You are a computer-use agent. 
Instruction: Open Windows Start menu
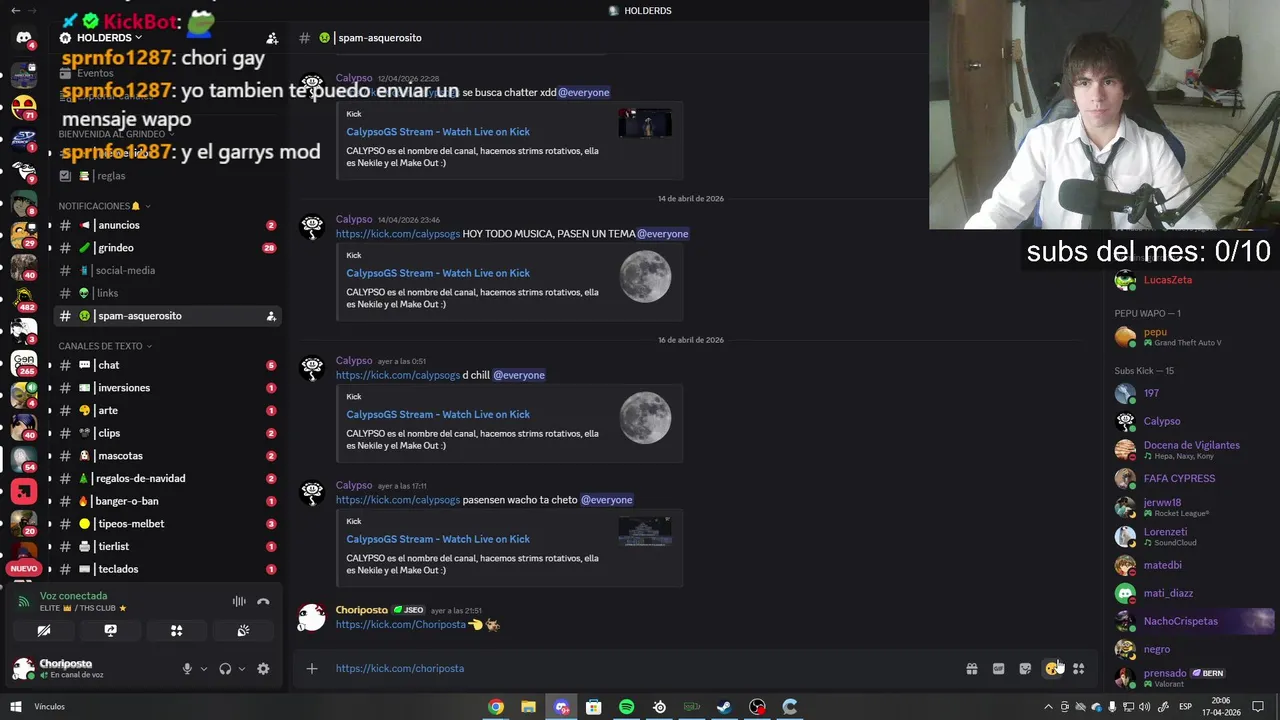coord(15,707)
